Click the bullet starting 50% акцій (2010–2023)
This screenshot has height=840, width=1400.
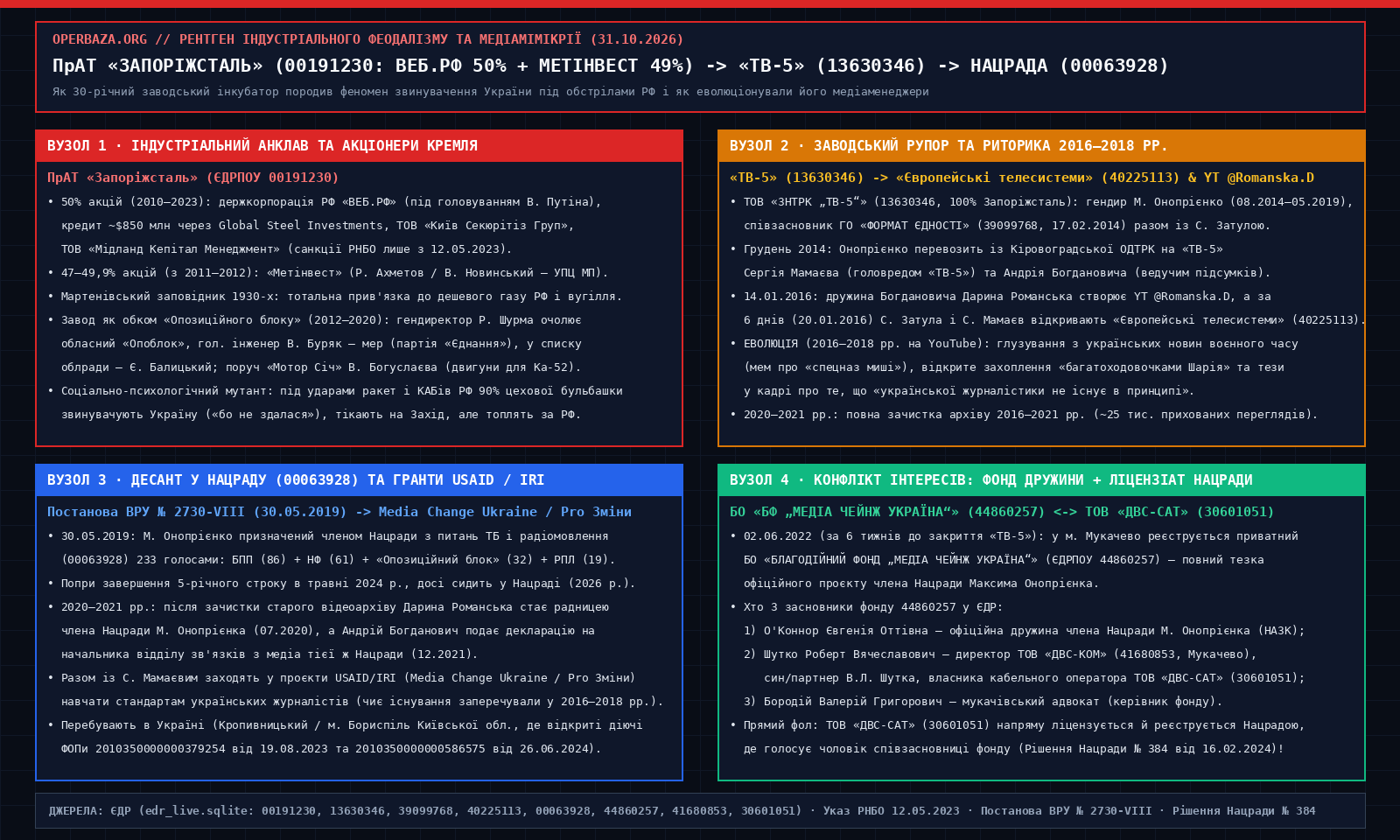325,202
